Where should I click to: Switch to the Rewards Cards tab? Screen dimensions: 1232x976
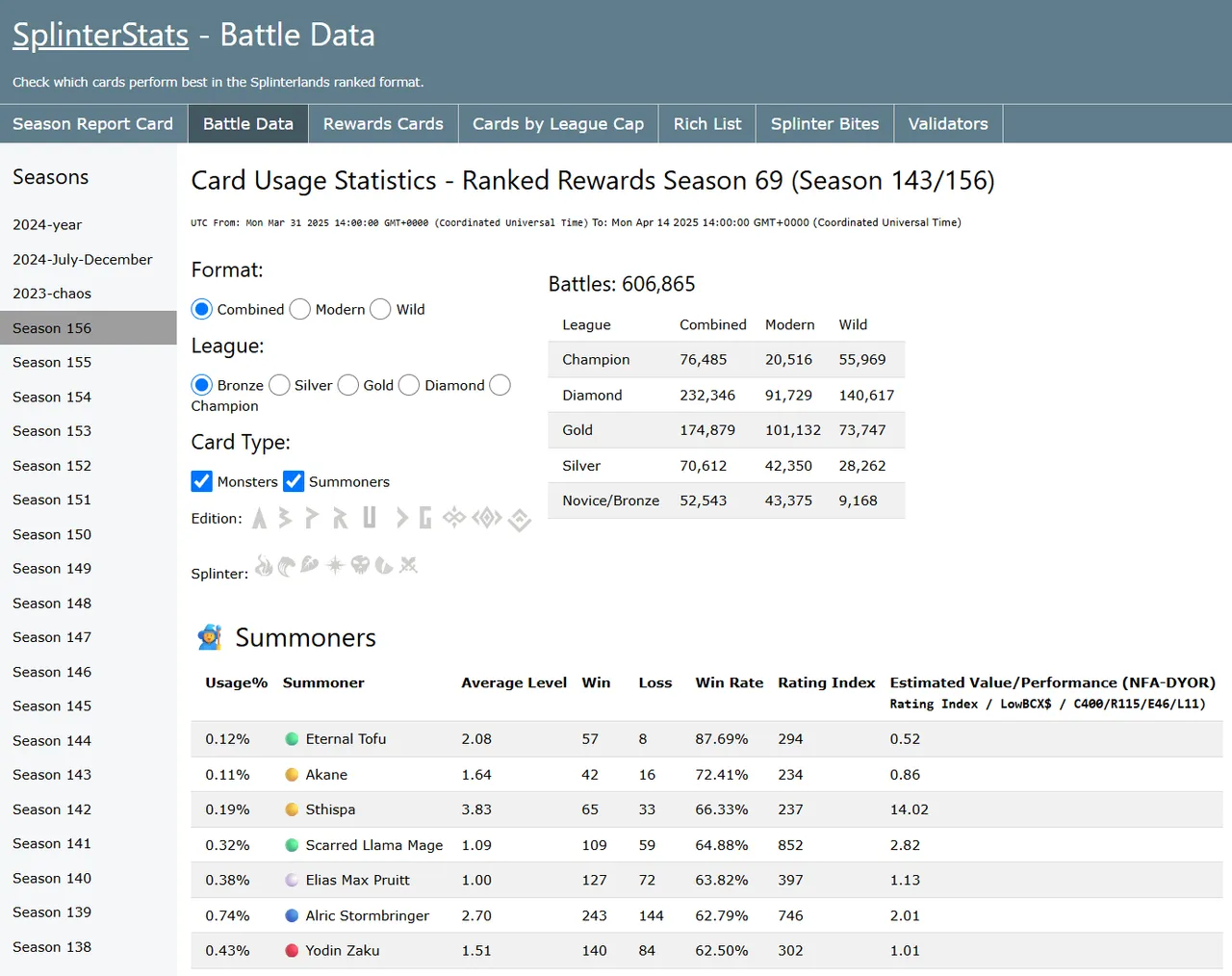click(383, 123)
